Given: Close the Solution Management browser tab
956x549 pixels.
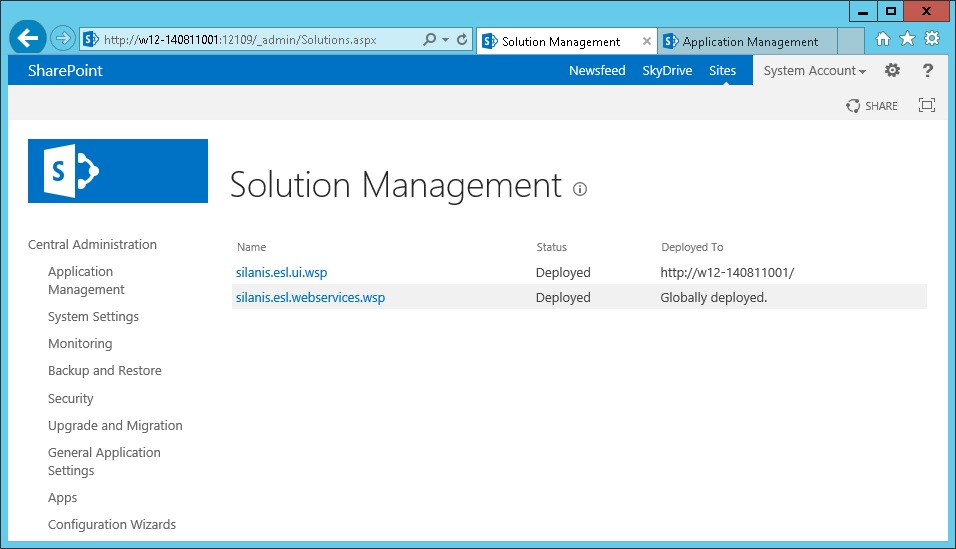Looking at the screenshot, I should point(646,41).
